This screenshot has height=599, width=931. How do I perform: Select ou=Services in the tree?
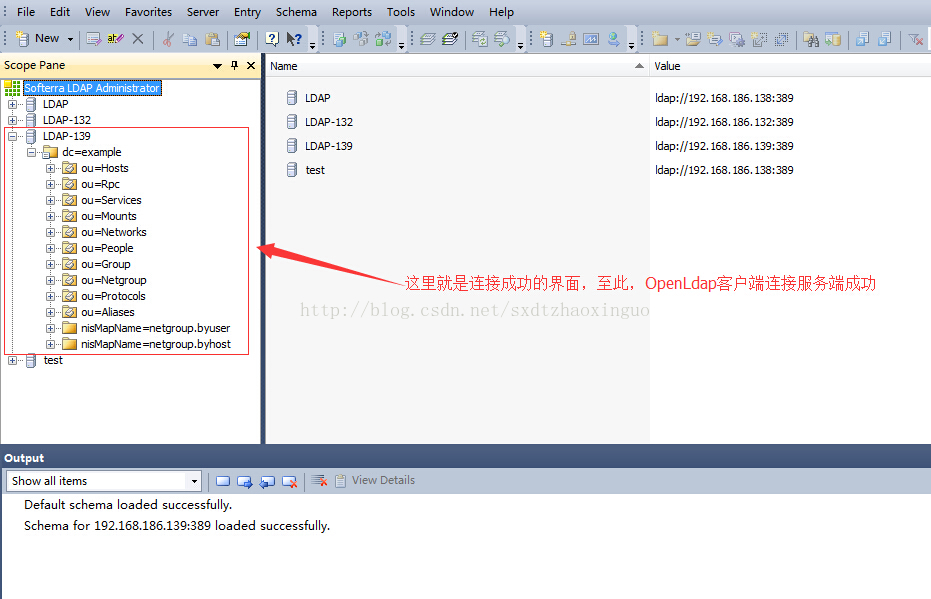pyautogui.click(x=111, y=200)
